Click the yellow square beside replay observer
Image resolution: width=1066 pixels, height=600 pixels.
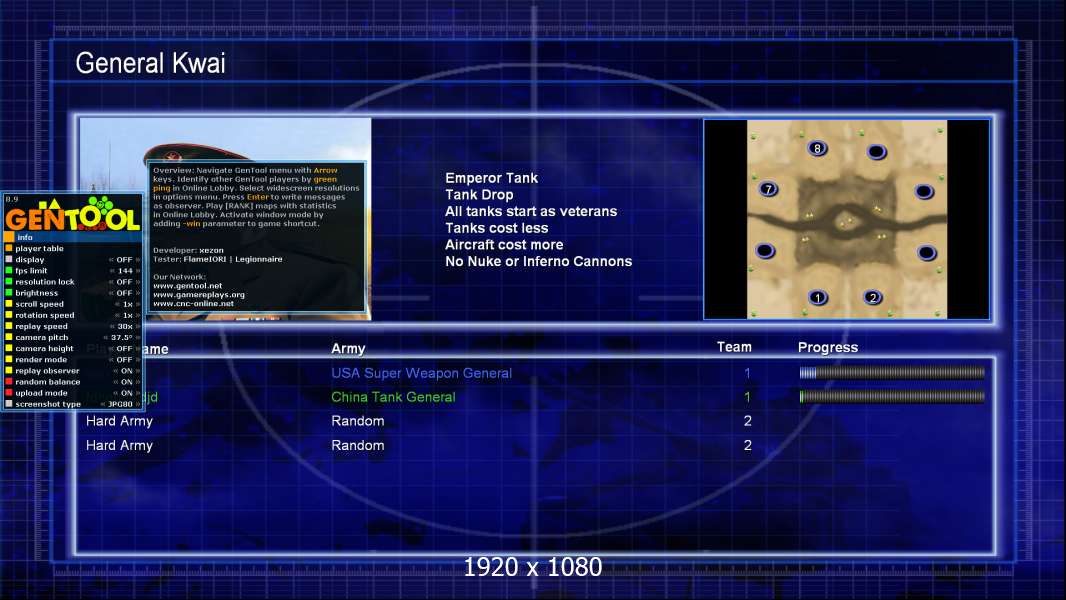pos(9,370)
